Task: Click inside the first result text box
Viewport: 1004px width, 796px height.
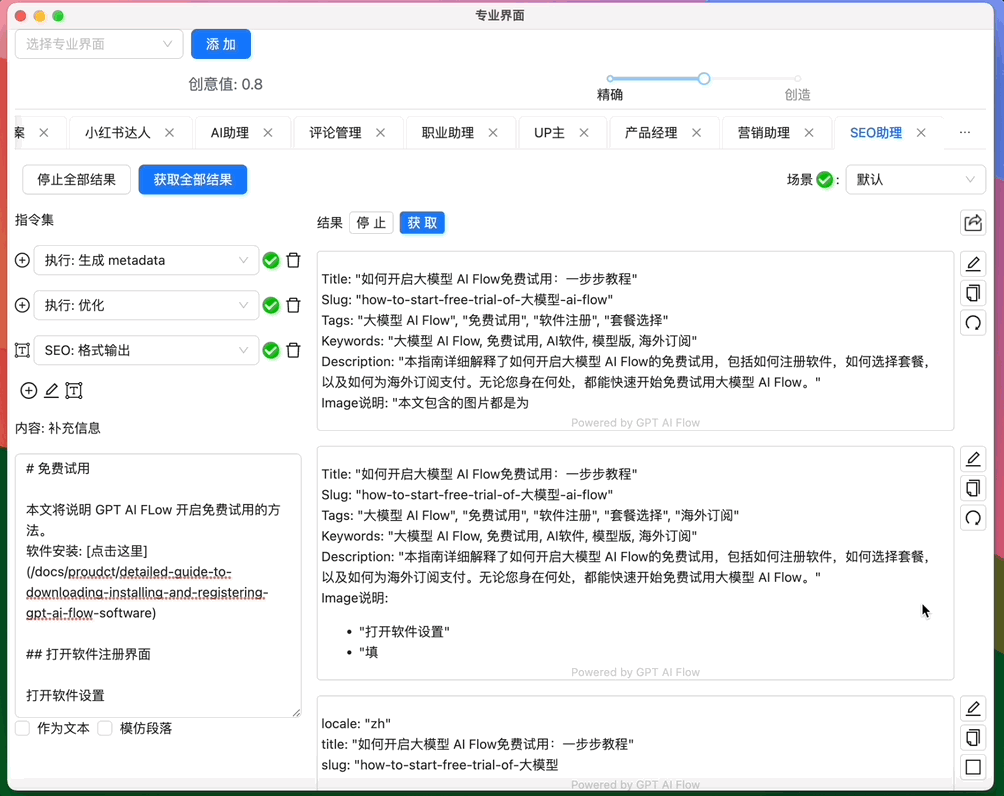Action: click(x=635, y=341)
